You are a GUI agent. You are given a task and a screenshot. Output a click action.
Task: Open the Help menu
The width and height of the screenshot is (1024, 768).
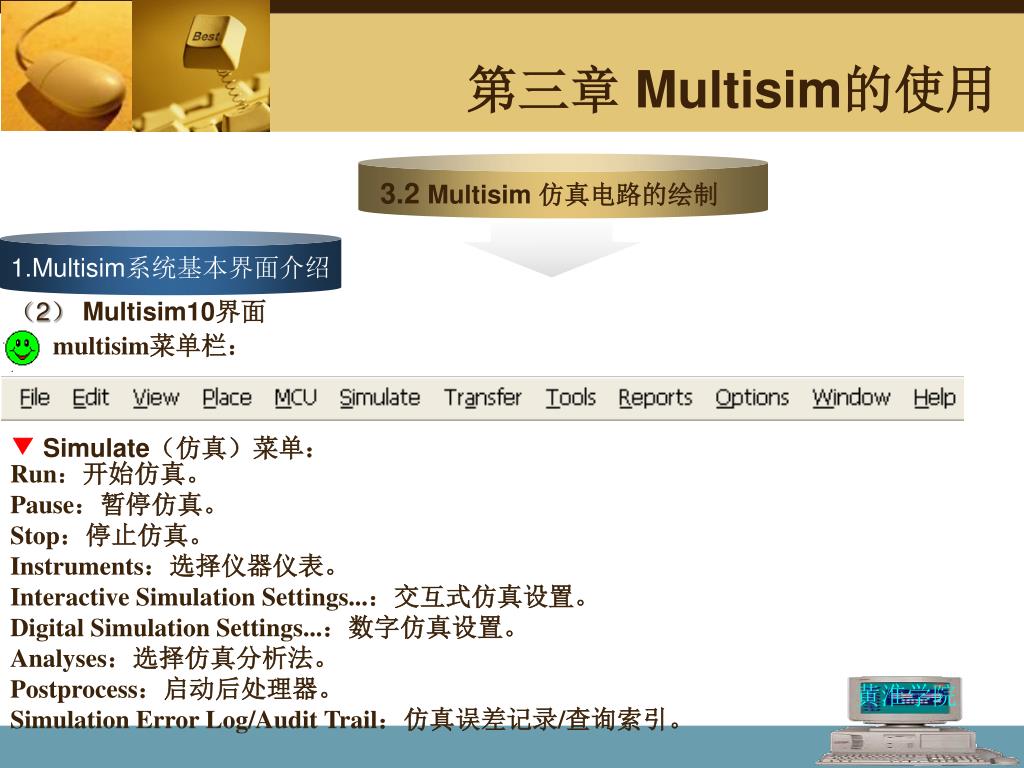[x=934, y=397]
